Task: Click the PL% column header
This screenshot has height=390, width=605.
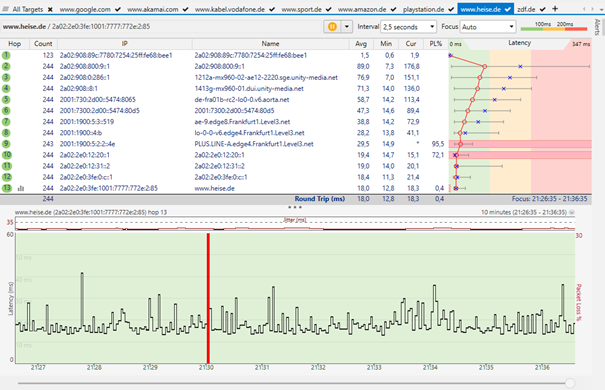Action: [x=435, y=44]
